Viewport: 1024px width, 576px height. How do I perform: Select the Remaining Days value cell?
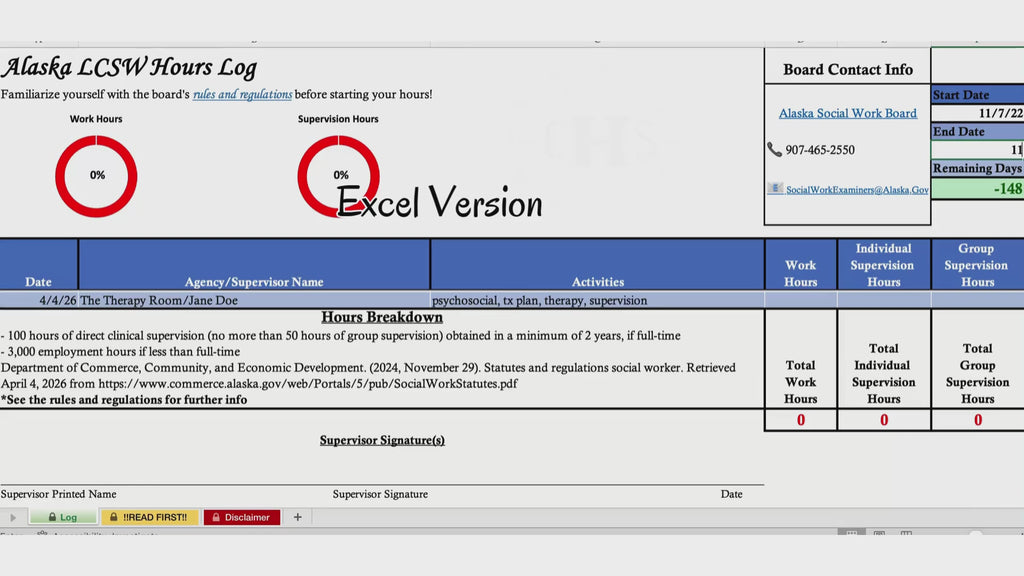point(977,189)
